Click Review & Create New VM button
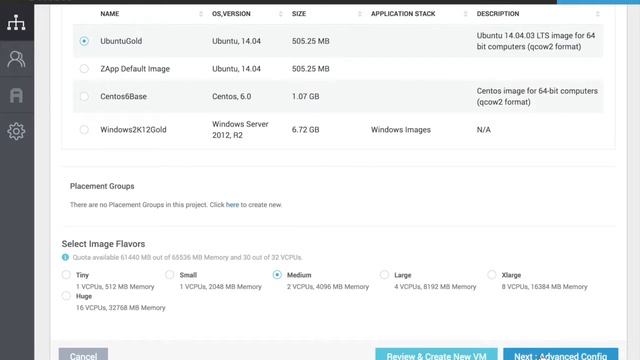 (x=436, y=354)
